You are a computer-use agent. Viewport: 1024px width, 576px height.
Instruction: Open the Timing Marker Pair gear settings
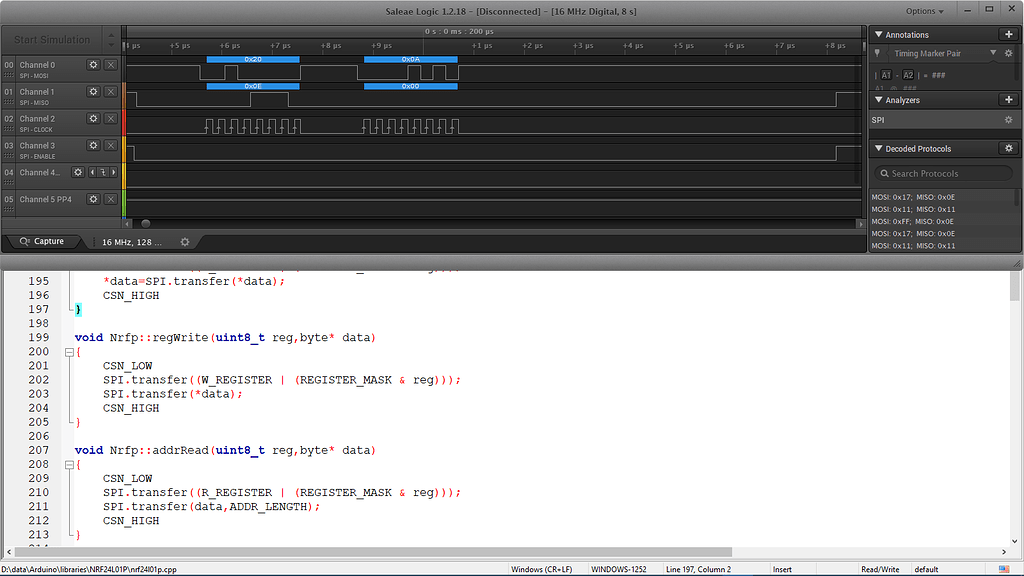tap(1007, 52)
